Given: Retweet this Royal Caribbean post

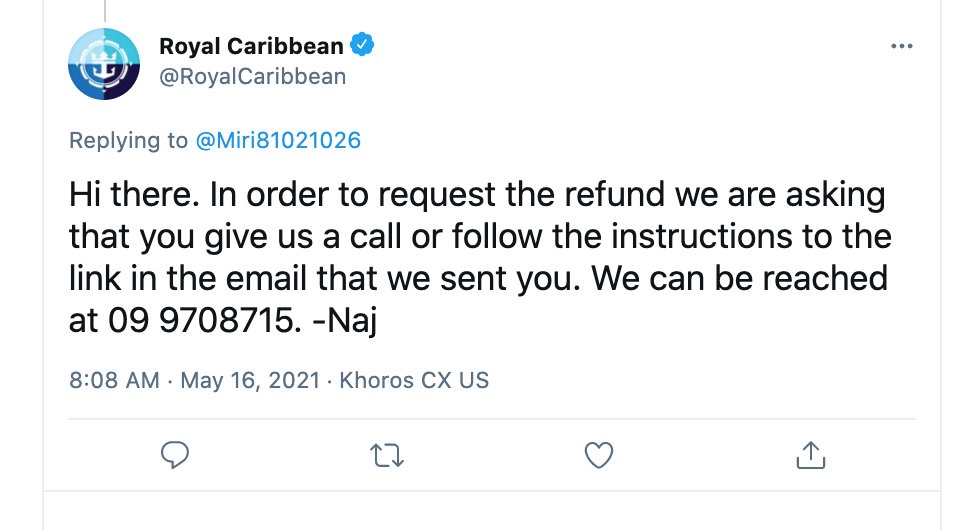Looking at the screenshot, I should tap(387, 456).
